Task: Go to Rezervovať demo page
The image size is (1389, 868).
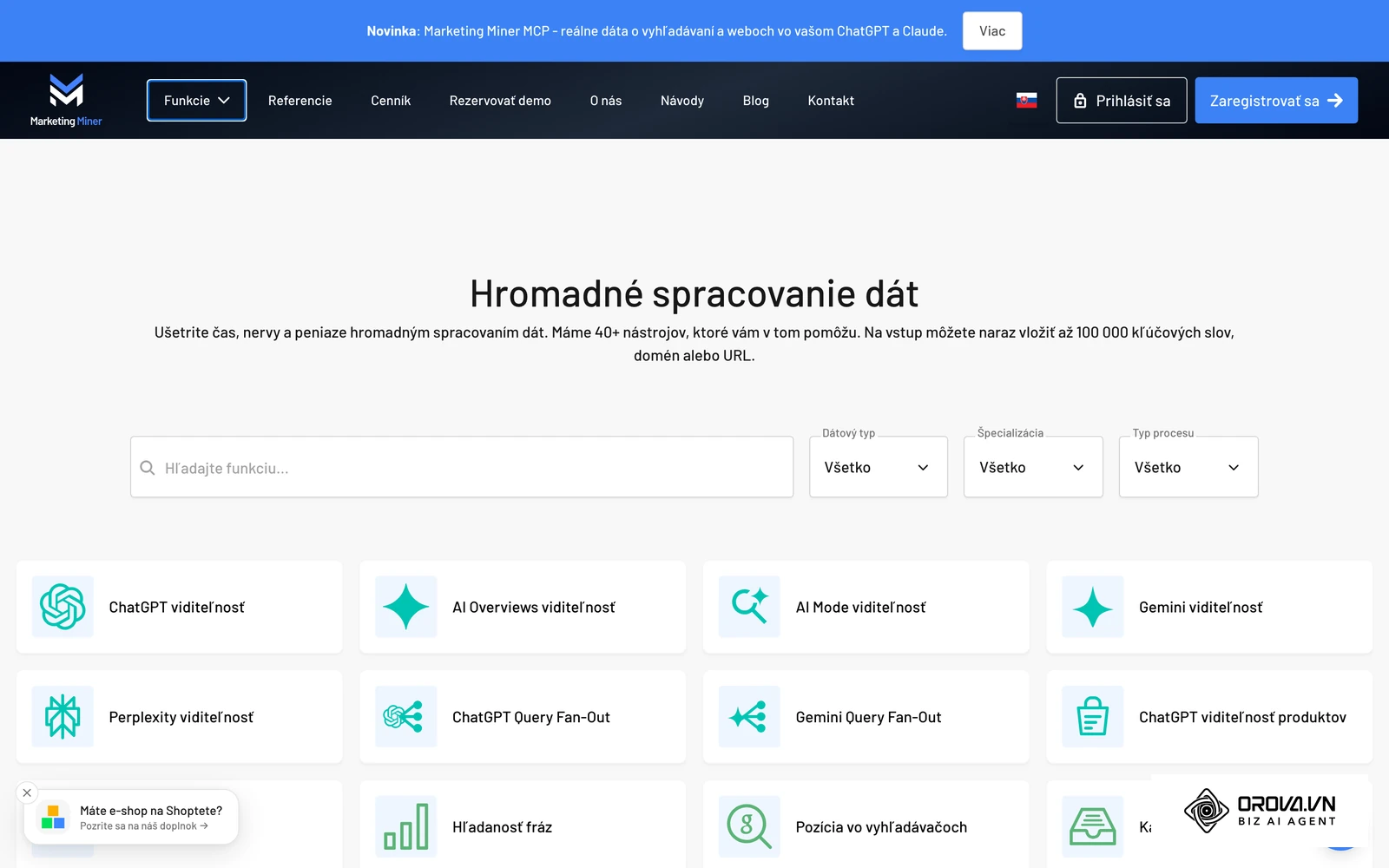Action: [x=500, y=101]
